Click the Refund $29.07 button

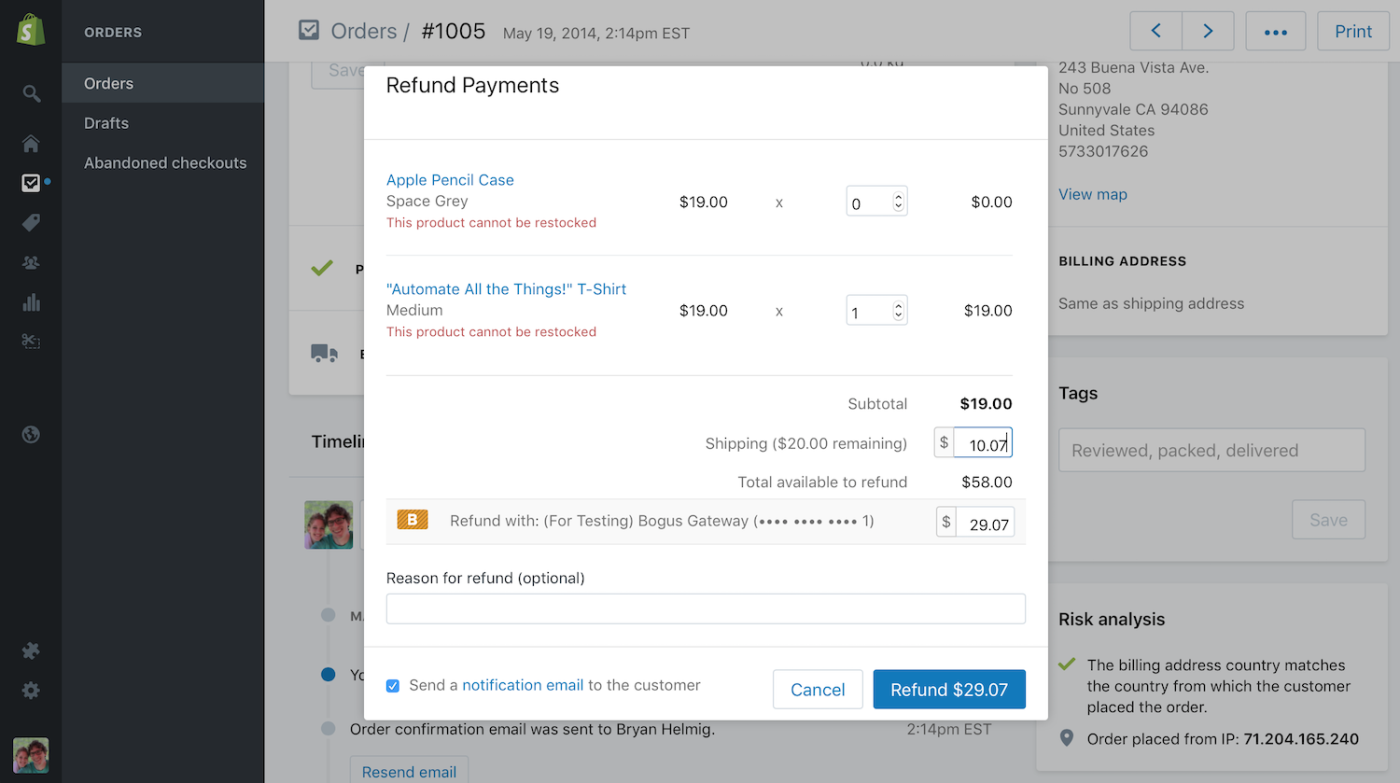[x=949, y=689]
